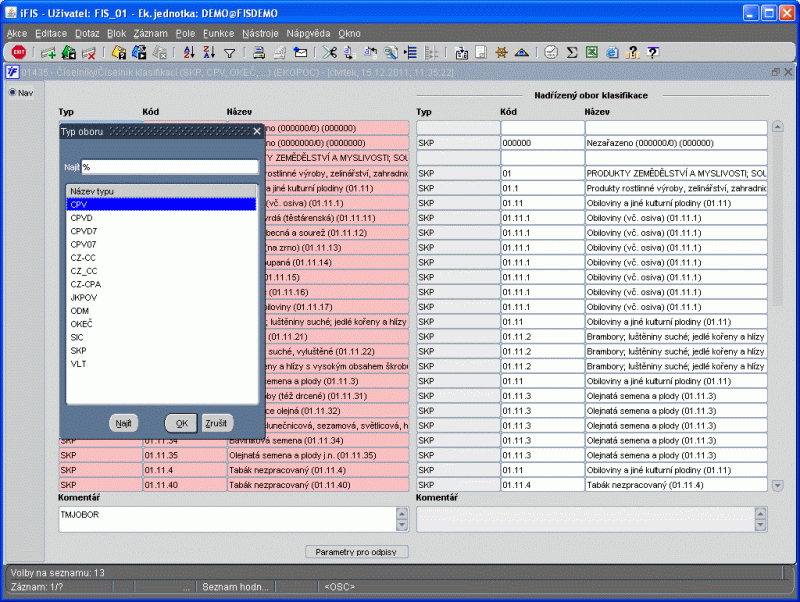Close the Typ oboru dialog
This screenshot has width=800, height=602.
(257, 131)
